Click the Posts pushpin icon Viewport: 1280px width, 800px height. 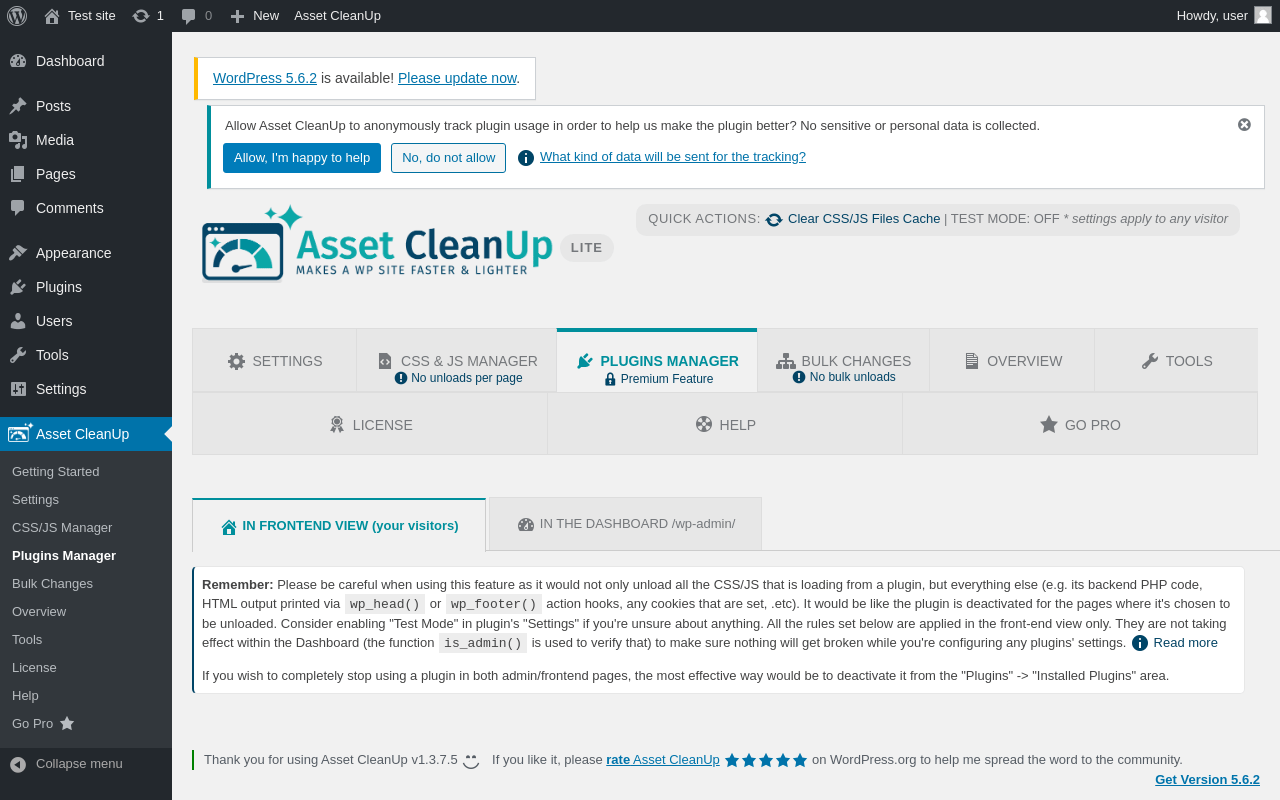point(18,106)
